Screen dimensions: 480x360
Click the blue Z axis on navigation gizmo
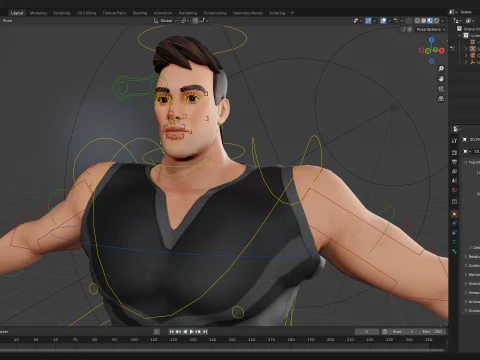pos(432,40)
